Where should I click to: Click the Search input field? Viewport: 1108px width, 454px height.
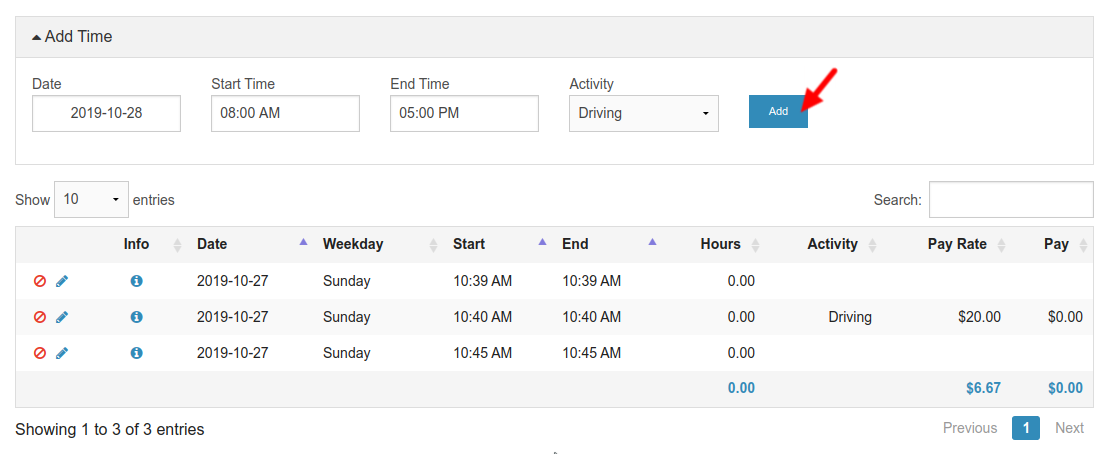1010,200
